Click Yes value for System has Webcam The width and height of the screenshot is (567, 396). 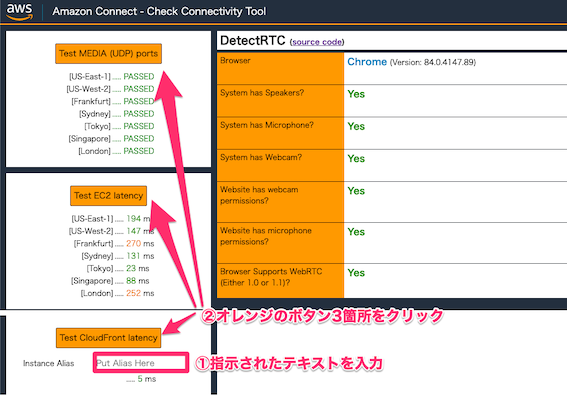(x=356, y=158)
